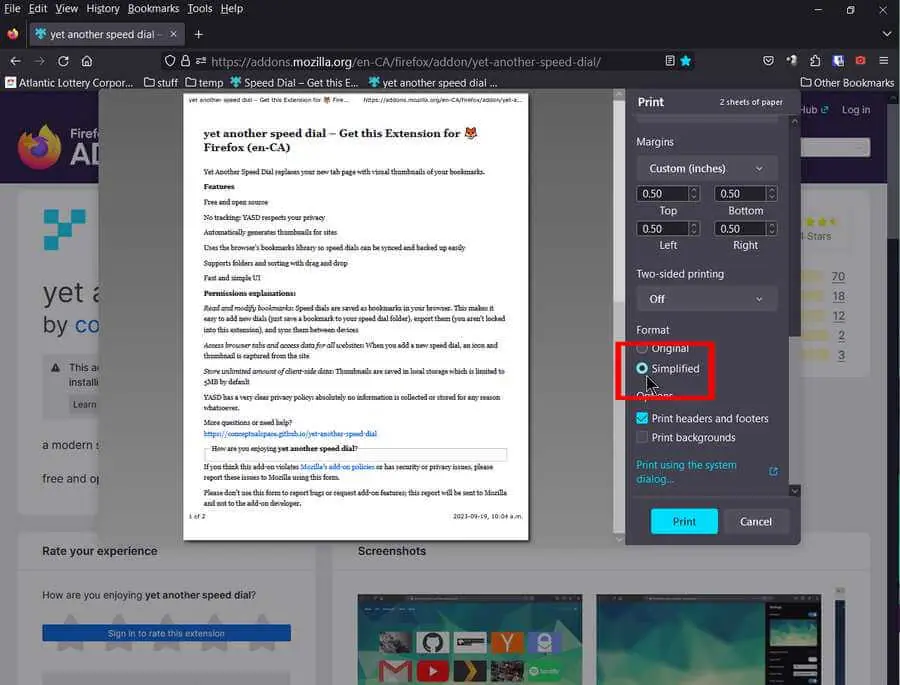This screenshot has width=900, height=685.
Task: Toggle Reader View icon in address bar
Action: pyautogui.click(x=670, y=61)
